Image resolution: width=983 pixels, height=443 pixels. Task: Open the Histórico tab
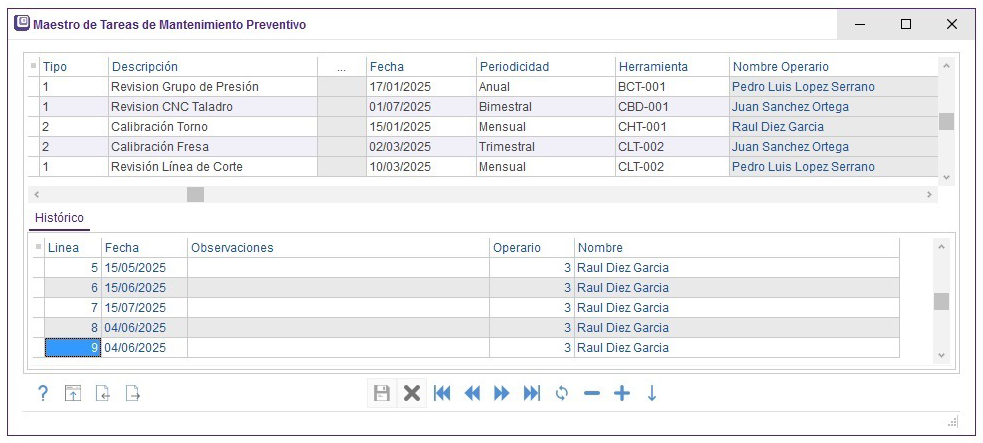tap(59, 217)
